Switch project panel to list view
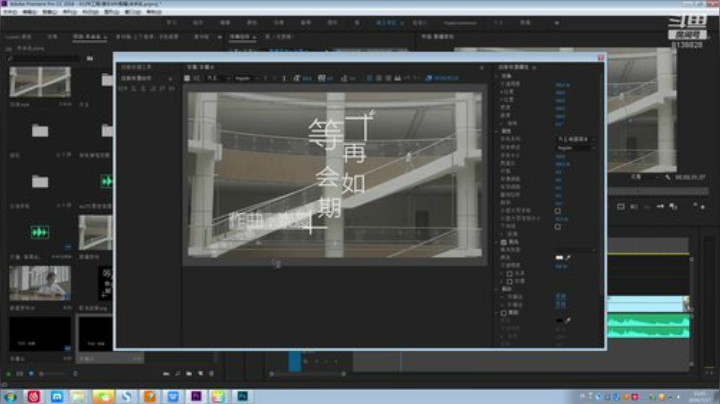 click(20, 374)
